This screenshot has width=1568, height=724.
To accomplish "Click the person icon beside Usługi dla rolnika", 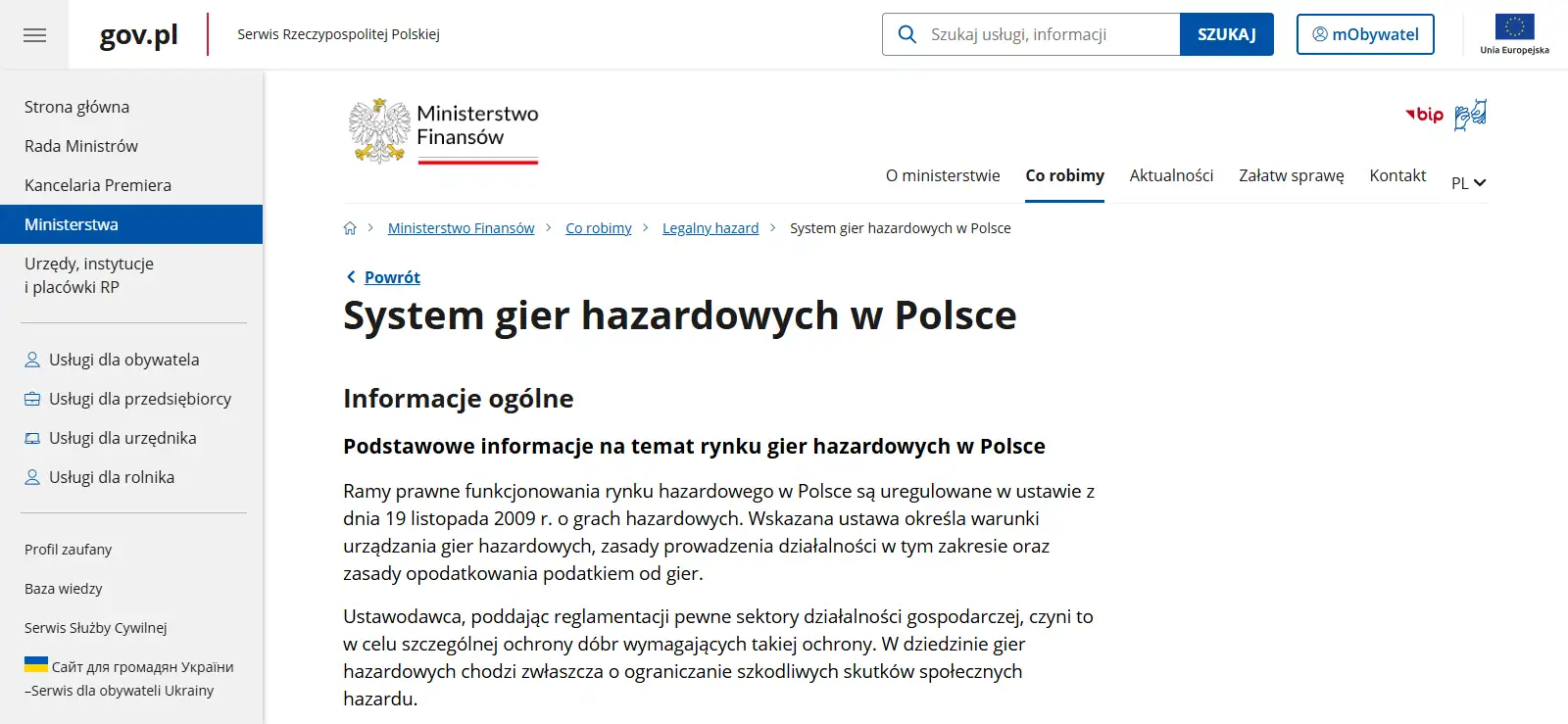I will click(32, 477).
